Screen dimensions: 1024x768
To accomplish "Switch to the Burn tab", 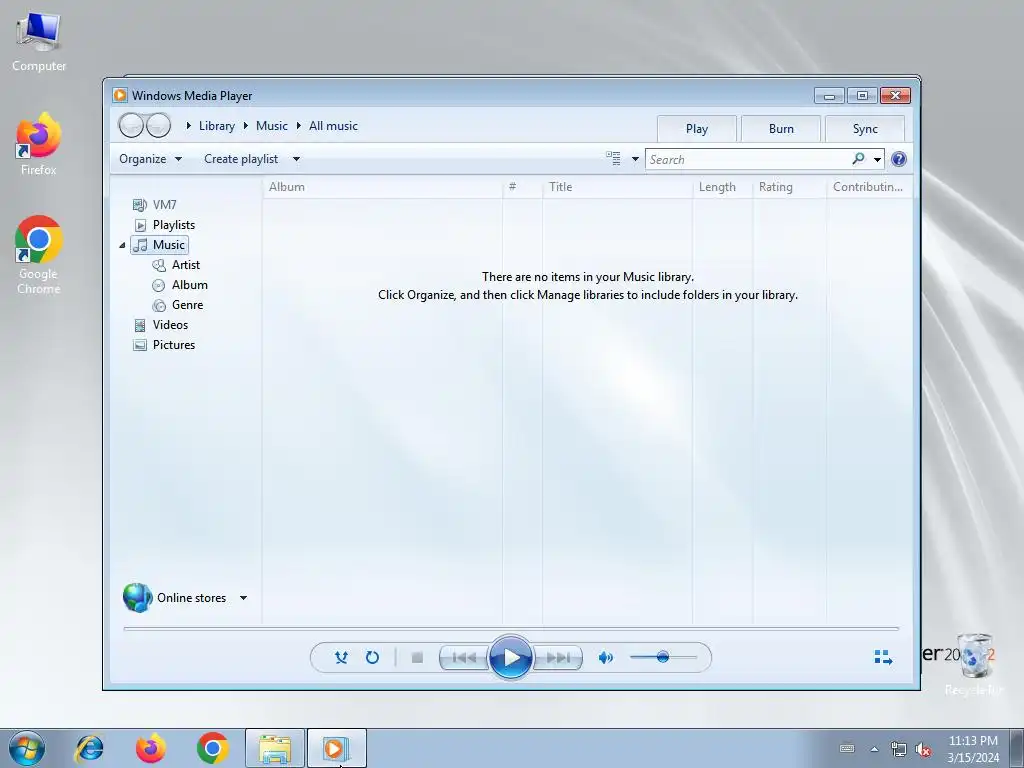I will pos(781,129).
